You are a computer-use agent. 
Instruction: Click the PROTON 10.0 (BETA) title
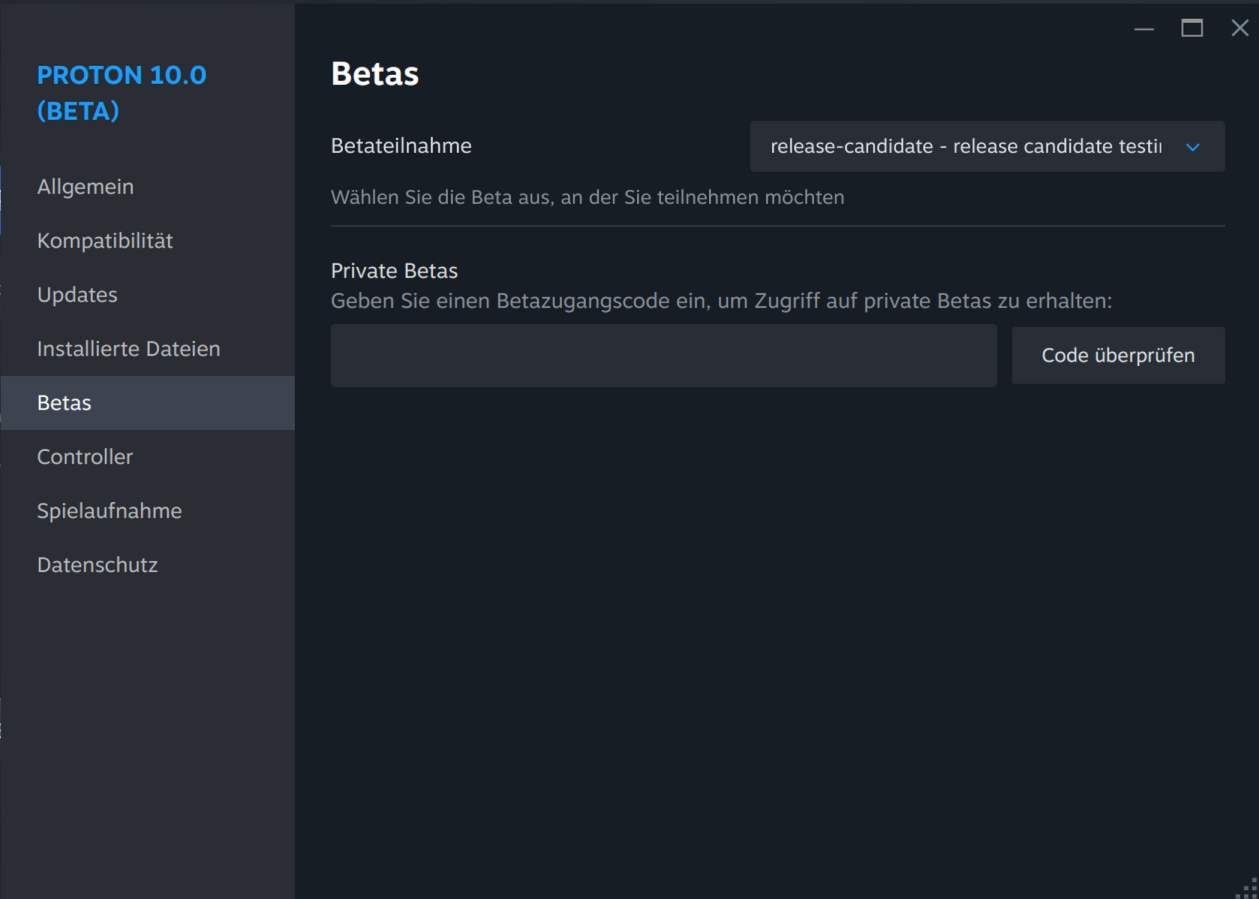122,93
